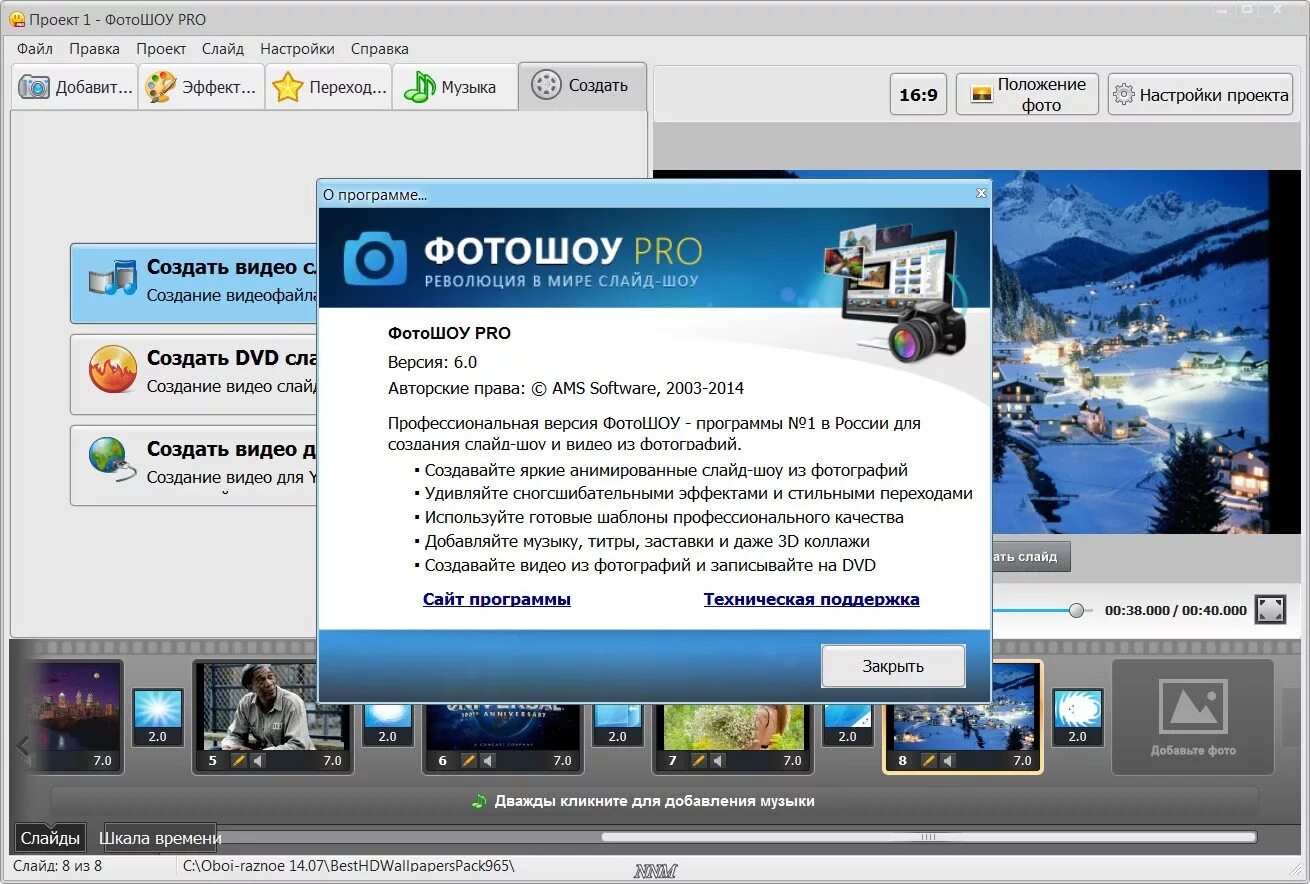
Task: Click the playback position slider handle
Action: click(x=1076, y=610)
